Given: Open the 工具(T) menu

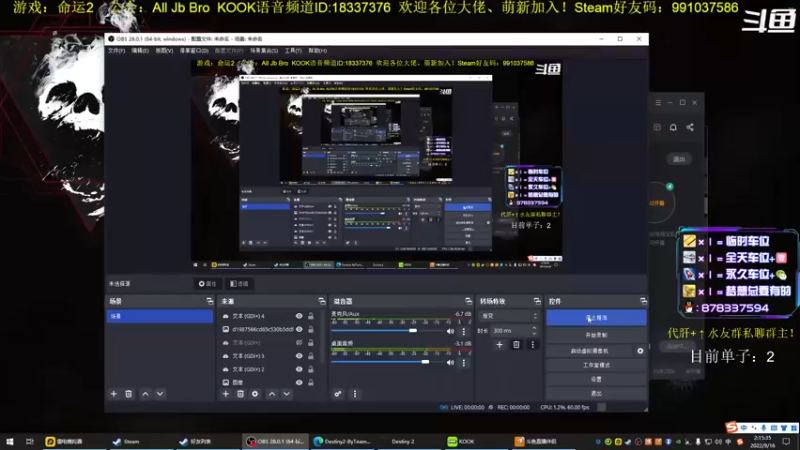Looking at the screenshot, I should (x=293, y=51).
